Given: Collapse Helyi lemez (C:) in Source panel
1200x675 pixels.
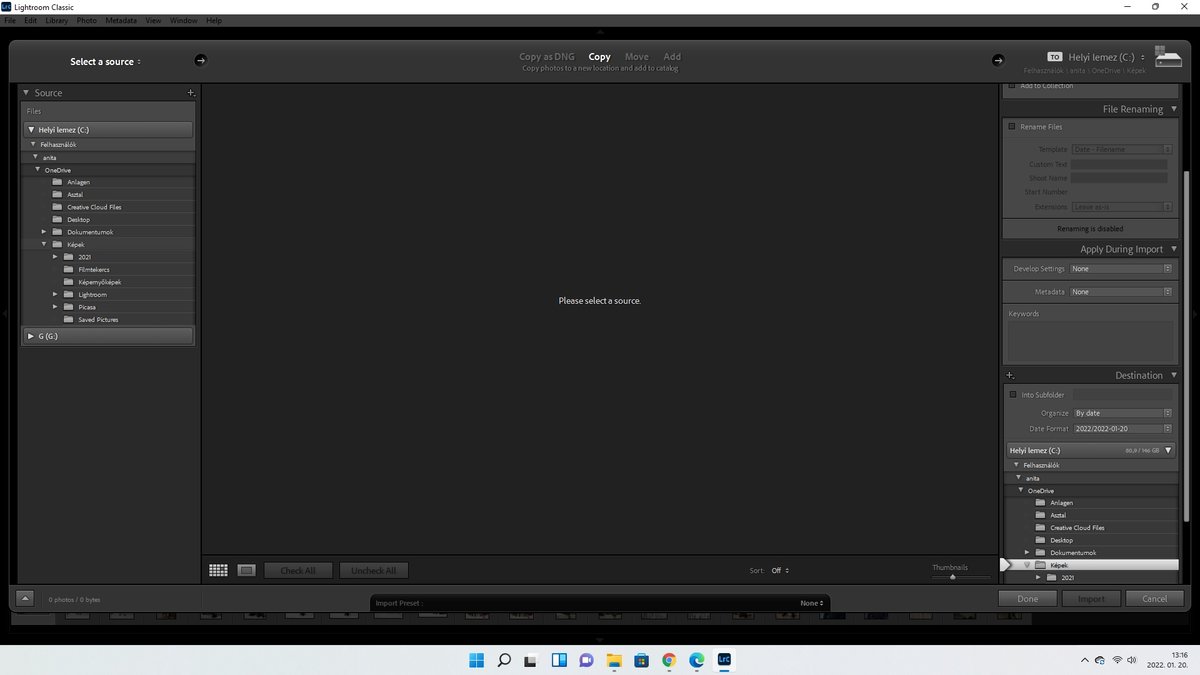Looking at the screenshot, I should click(x=31, y=130).
